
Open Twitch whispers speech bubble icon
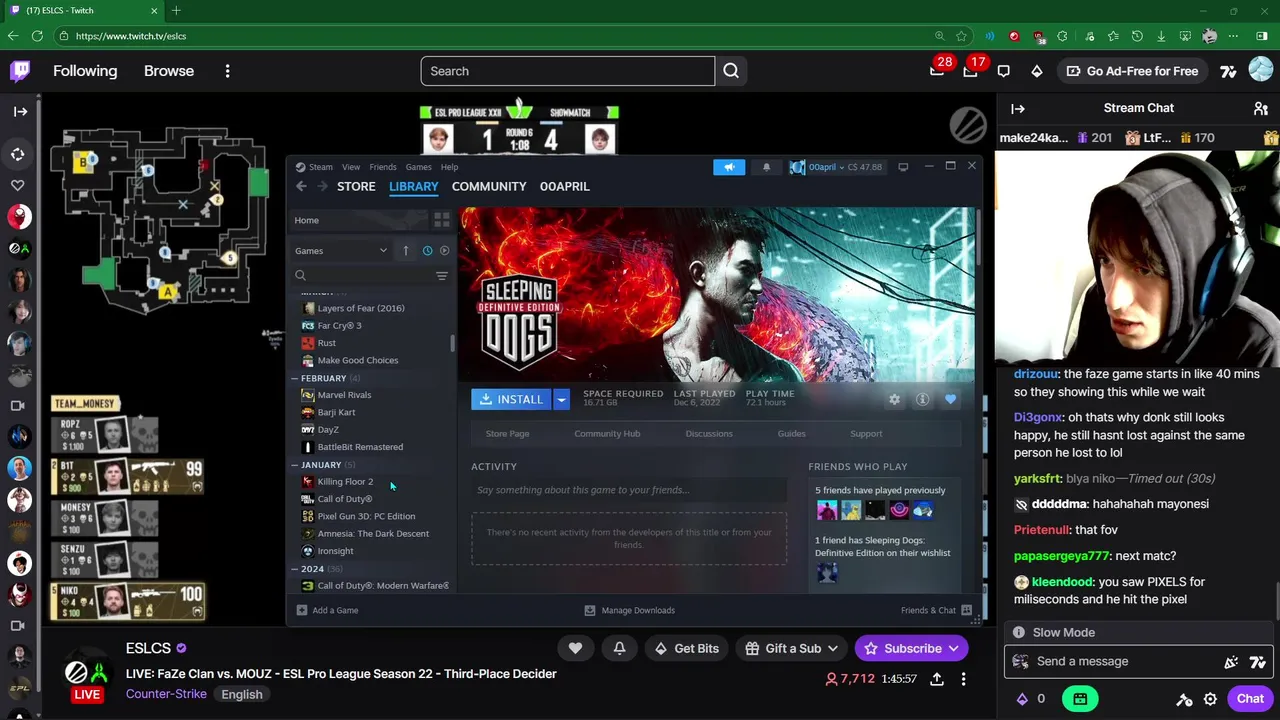(1004, 71)
